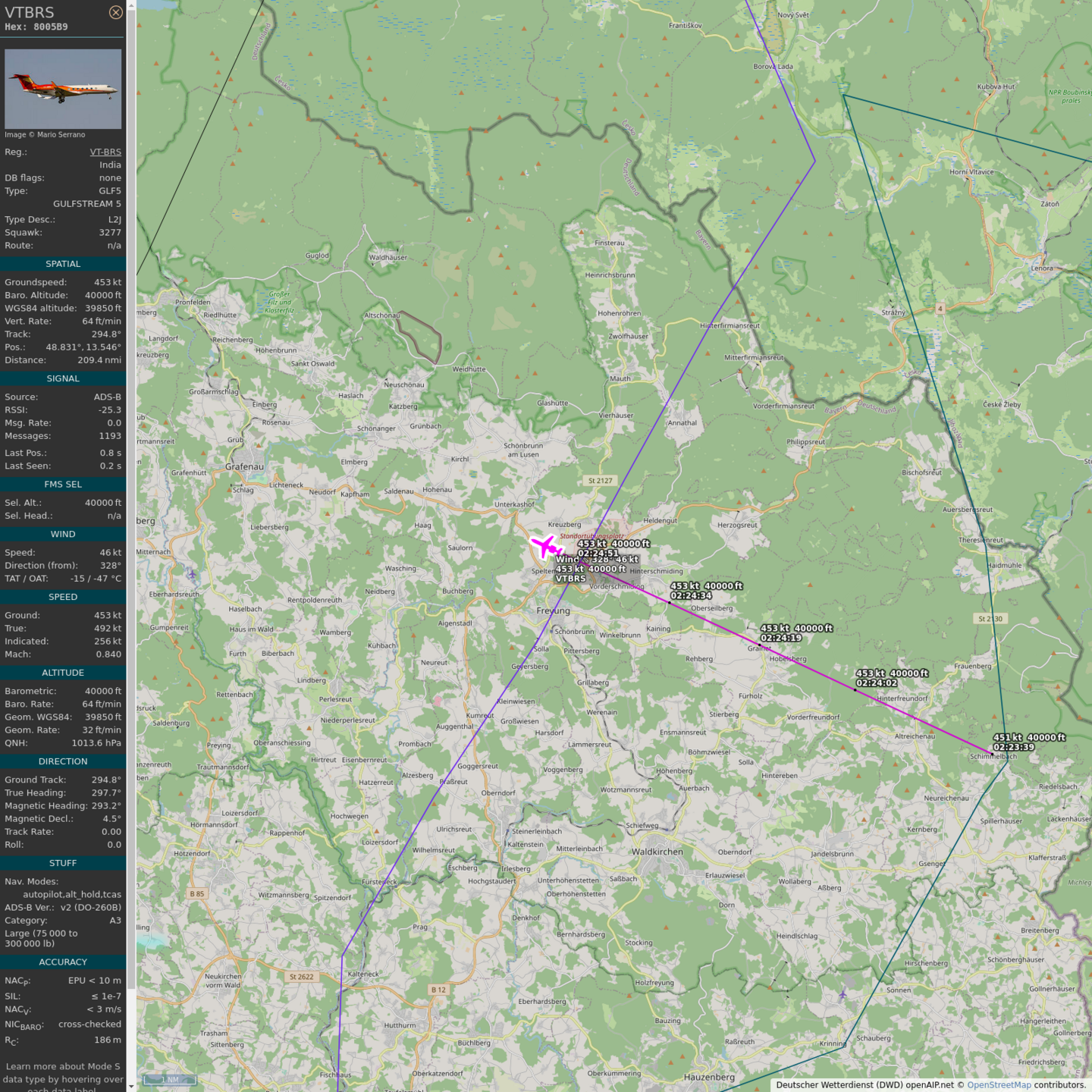Click the SPATIAL section header

pos(63,264)
